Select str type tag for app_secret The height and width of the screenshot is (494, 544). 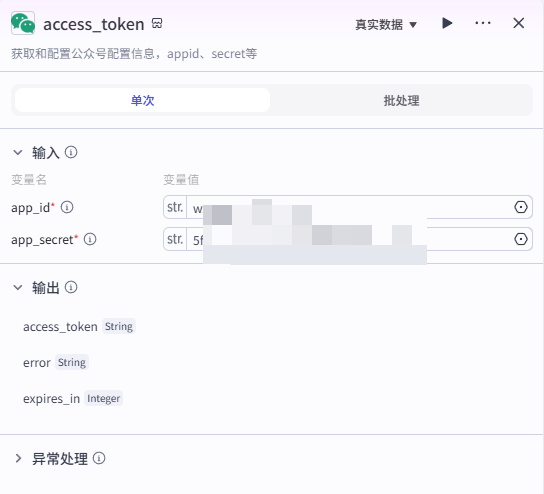[x=175, y=239]
